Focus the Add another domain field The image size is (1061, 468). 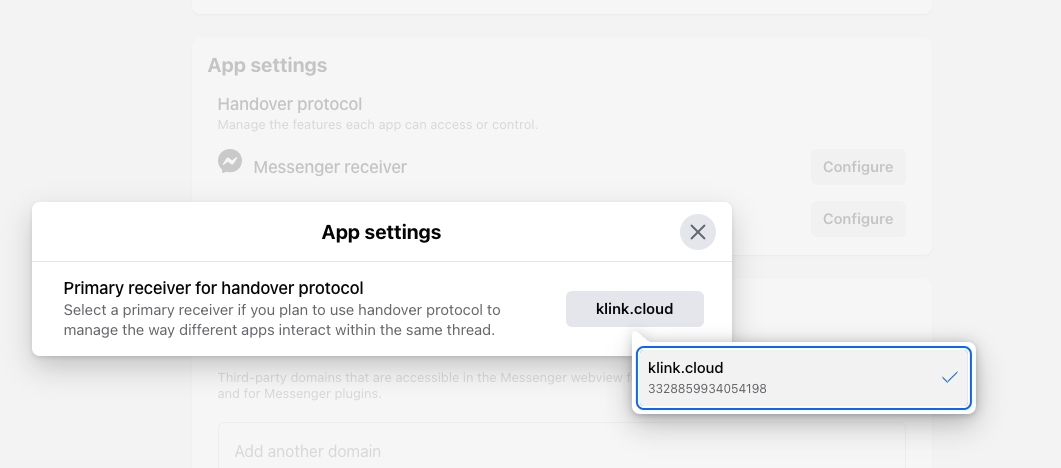tap(561, 451)
